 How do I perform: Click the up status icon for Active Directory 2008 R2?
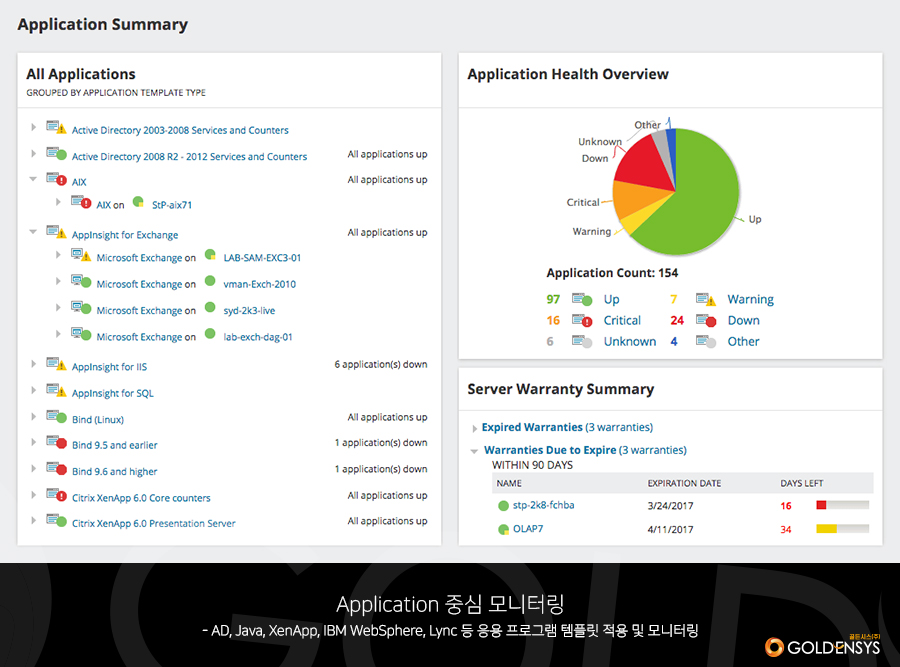[x=56, y=153]
